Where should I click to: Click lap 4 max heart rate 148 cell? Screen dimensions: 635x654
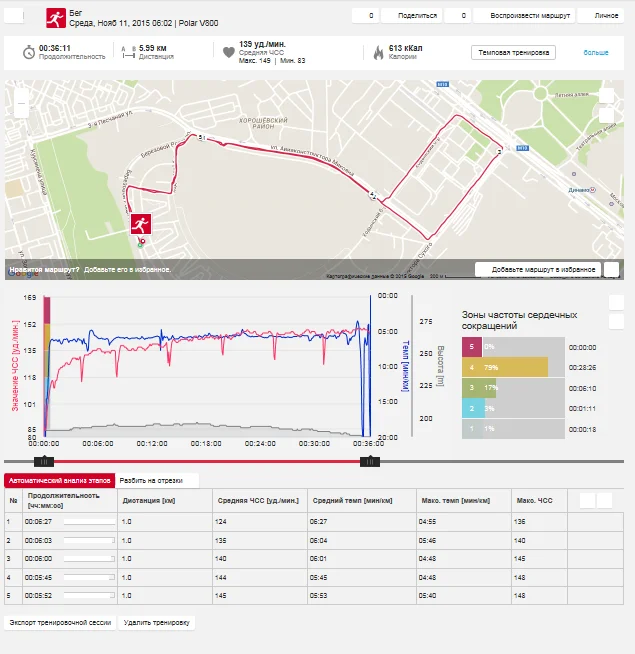[x=539, y=577]
